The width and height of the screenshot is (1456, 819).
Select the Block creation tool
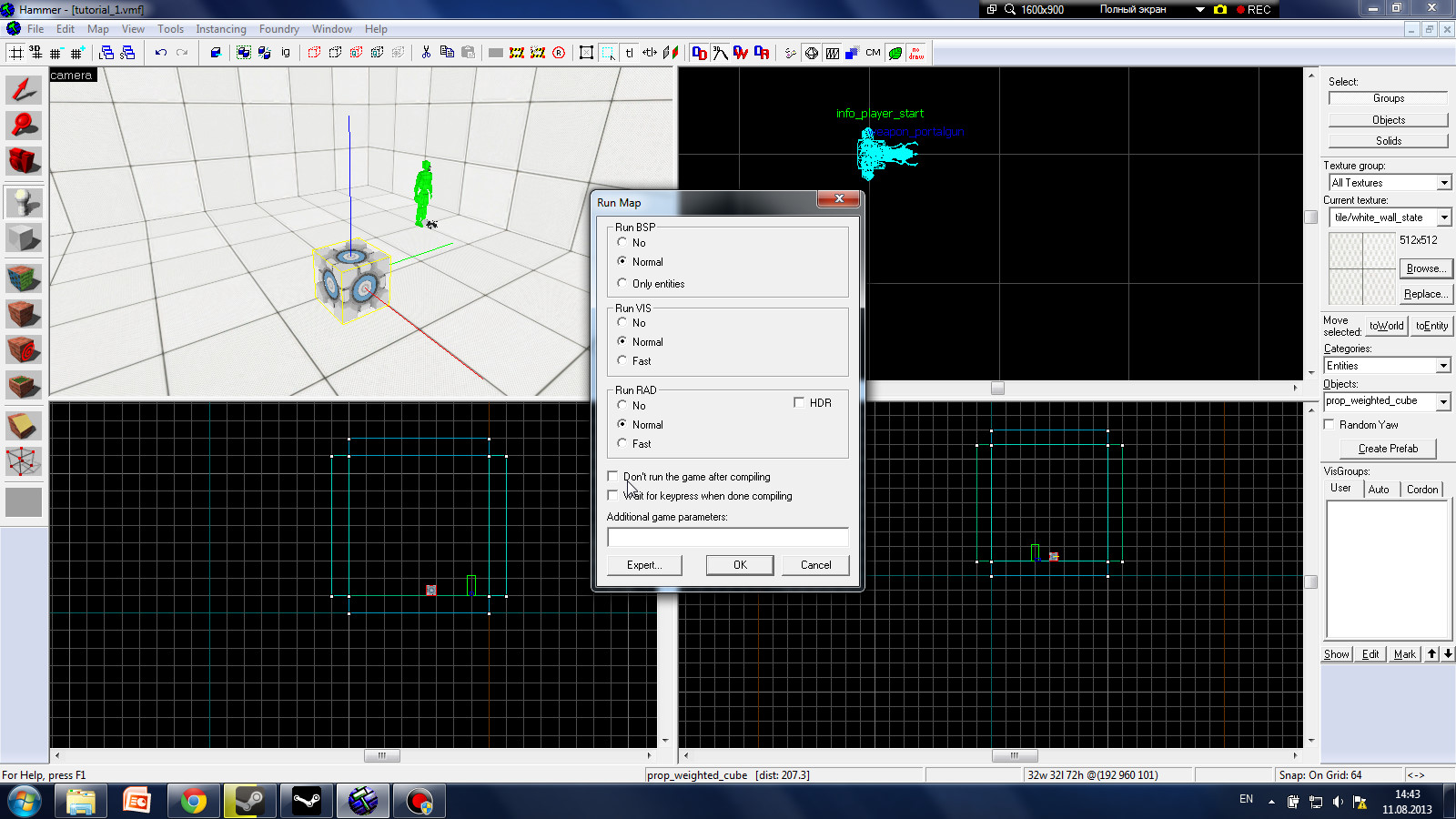tap(24, 238)
